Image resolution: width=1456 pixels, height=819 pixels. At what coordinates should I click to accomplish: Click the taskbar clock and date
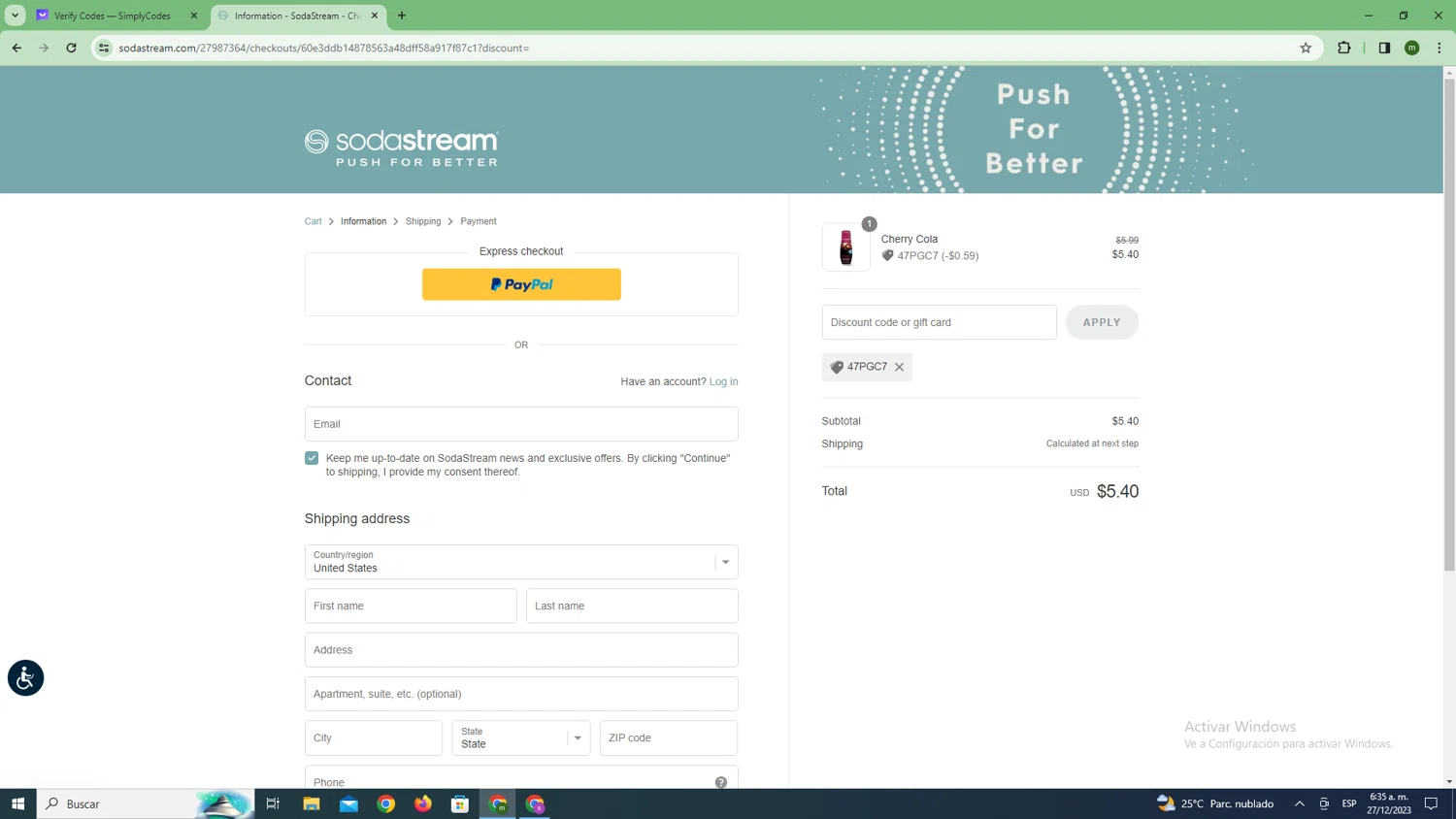[x=1389, y=803]
